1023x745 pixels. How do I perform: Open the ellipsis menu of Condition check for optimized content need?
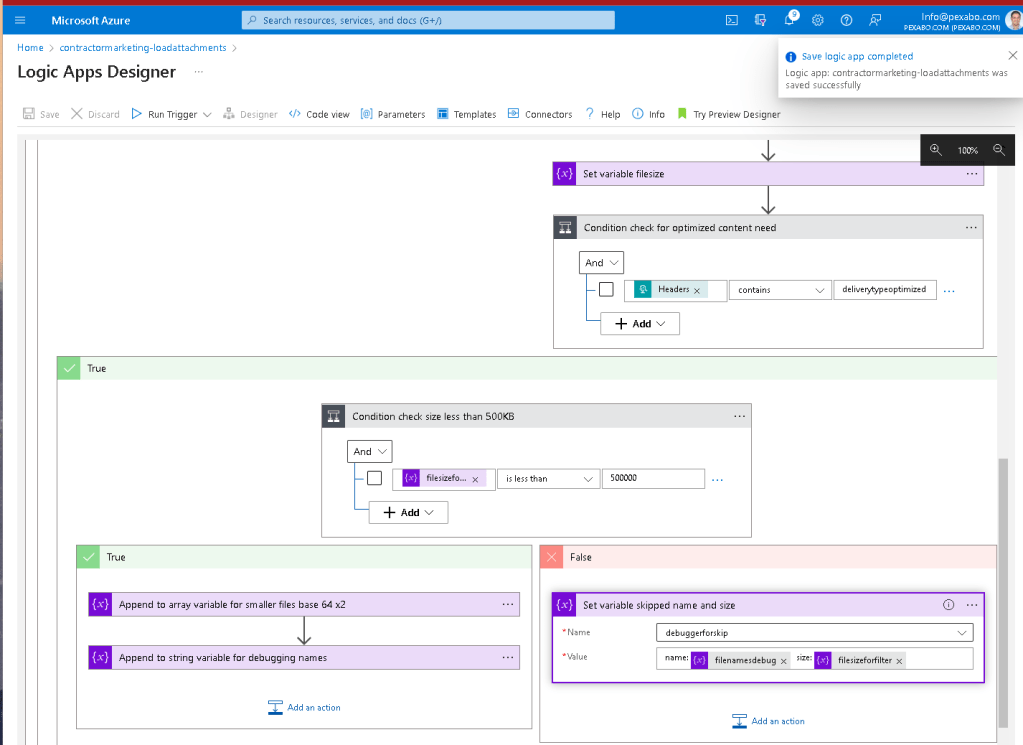(x=971, y=228)
